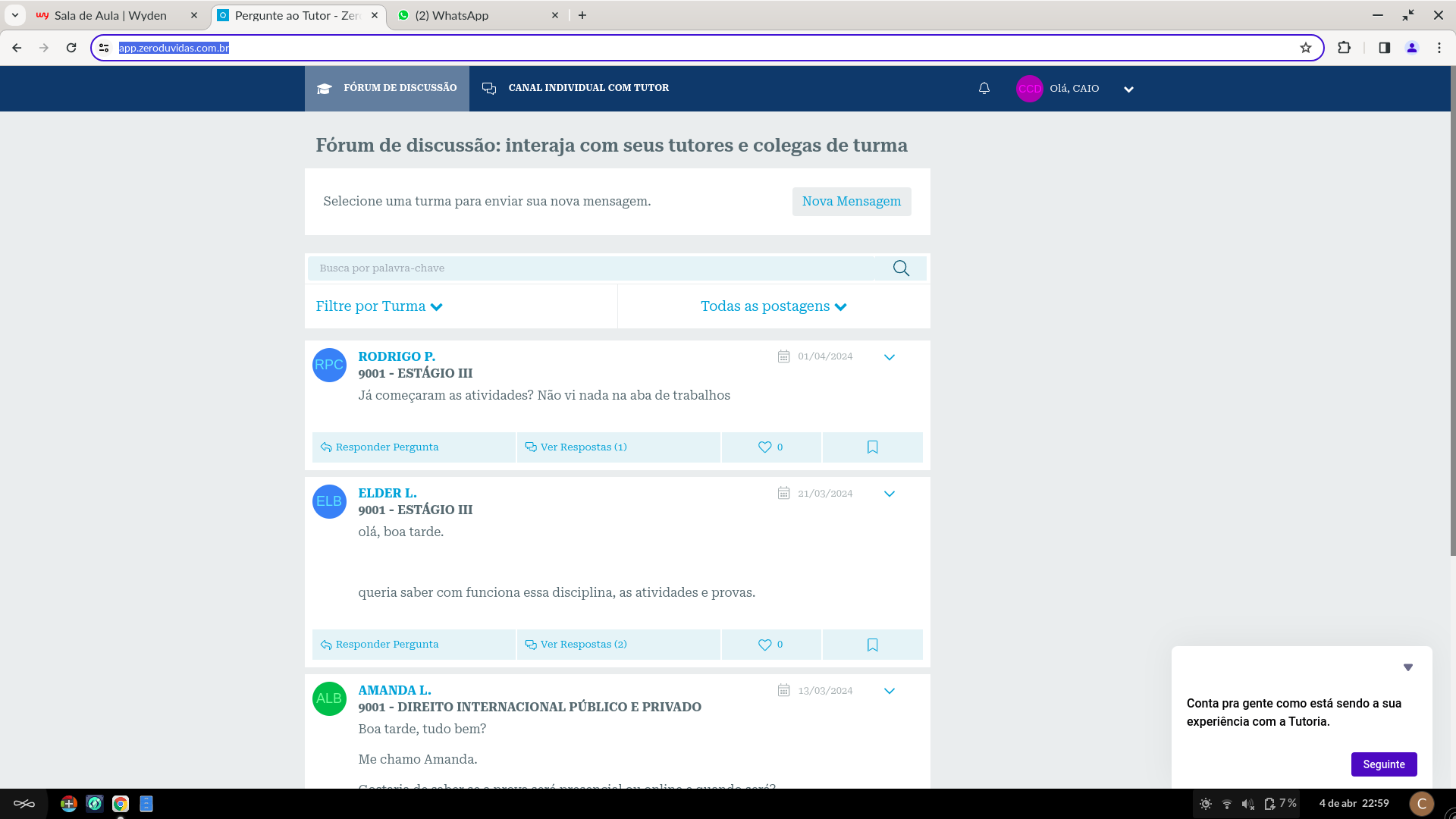Click the Nova Mensagem button
Screen dimensions: 1456x819
coord(852,202)
